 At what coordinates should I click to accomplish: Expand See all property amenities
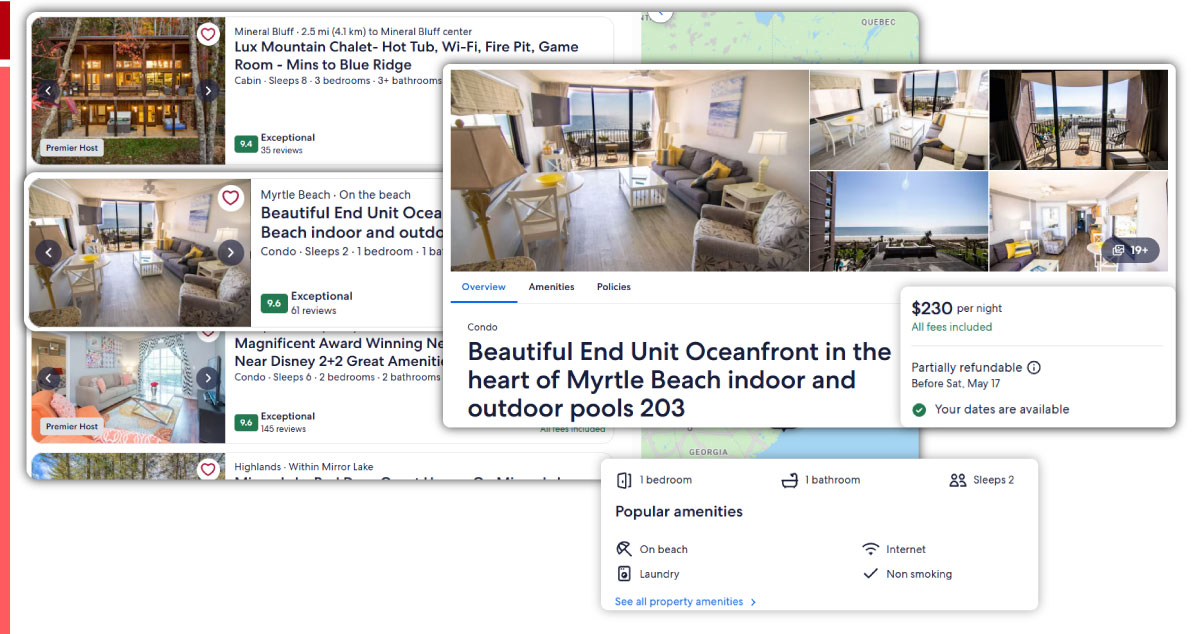[685, 602]
